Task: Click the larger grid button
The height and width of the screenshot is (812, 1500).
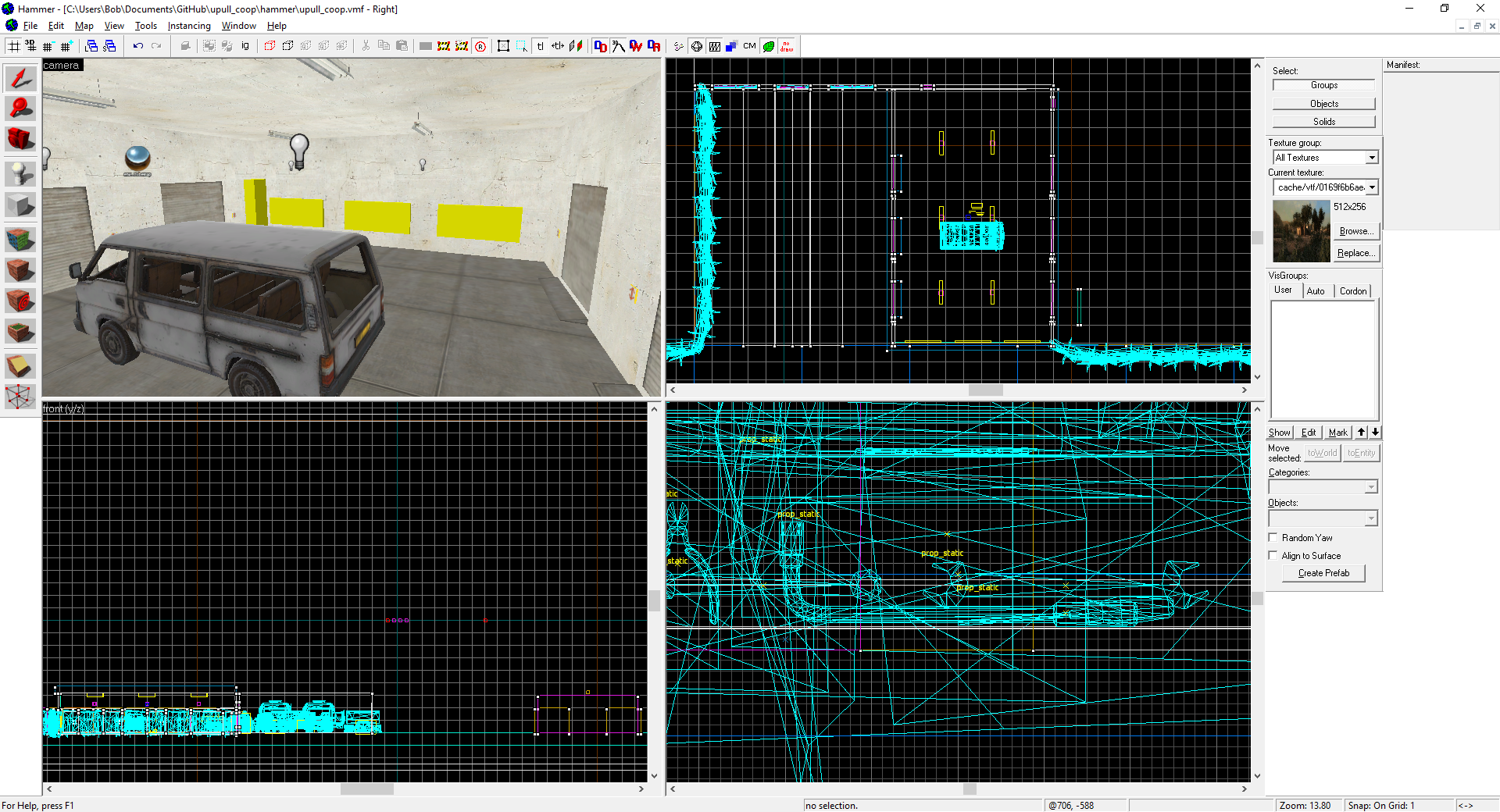Action: pos(66,46)
